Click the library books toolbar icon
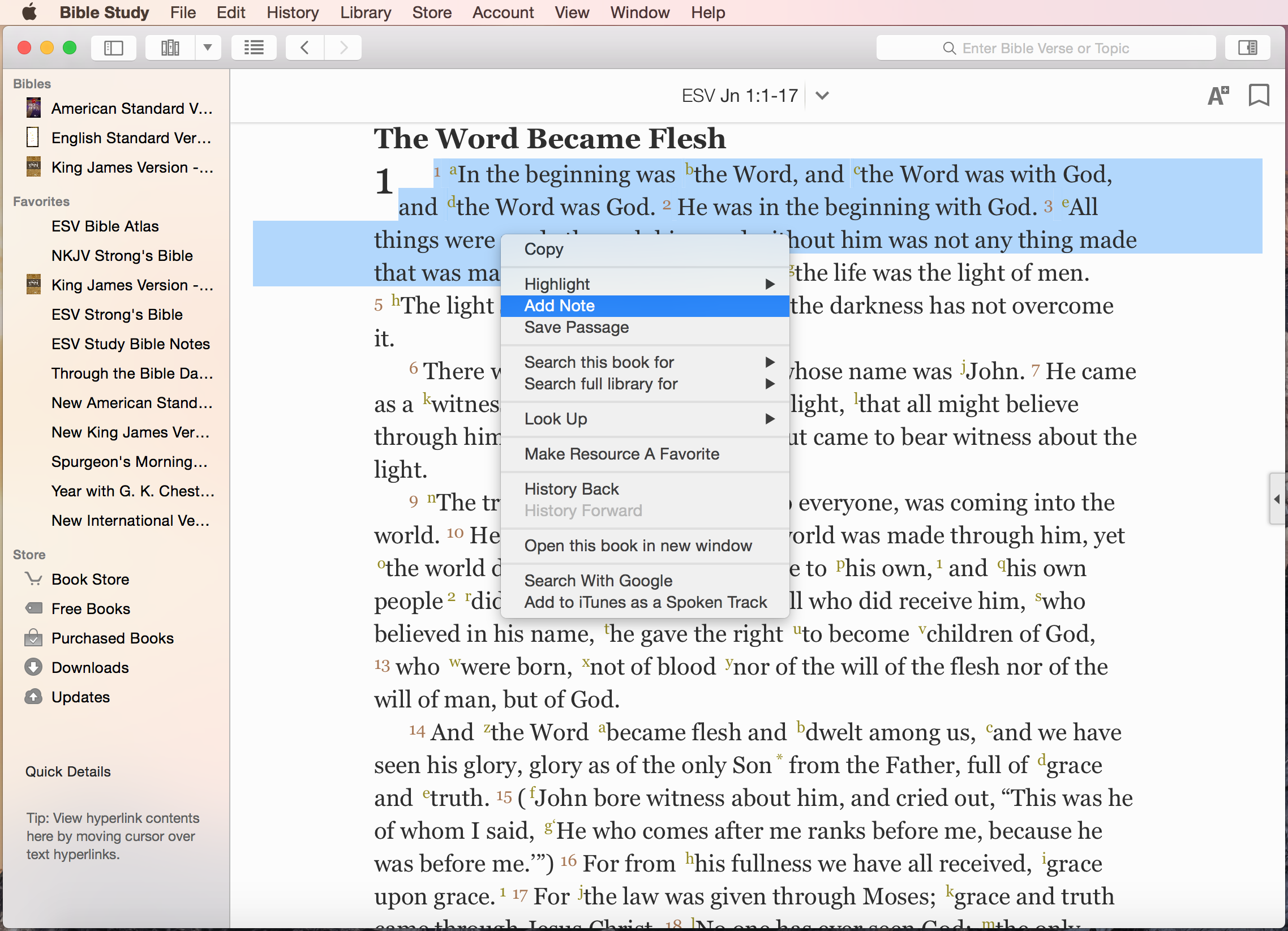The height and width of the screenshot is (931, 1288). (170, 48)
